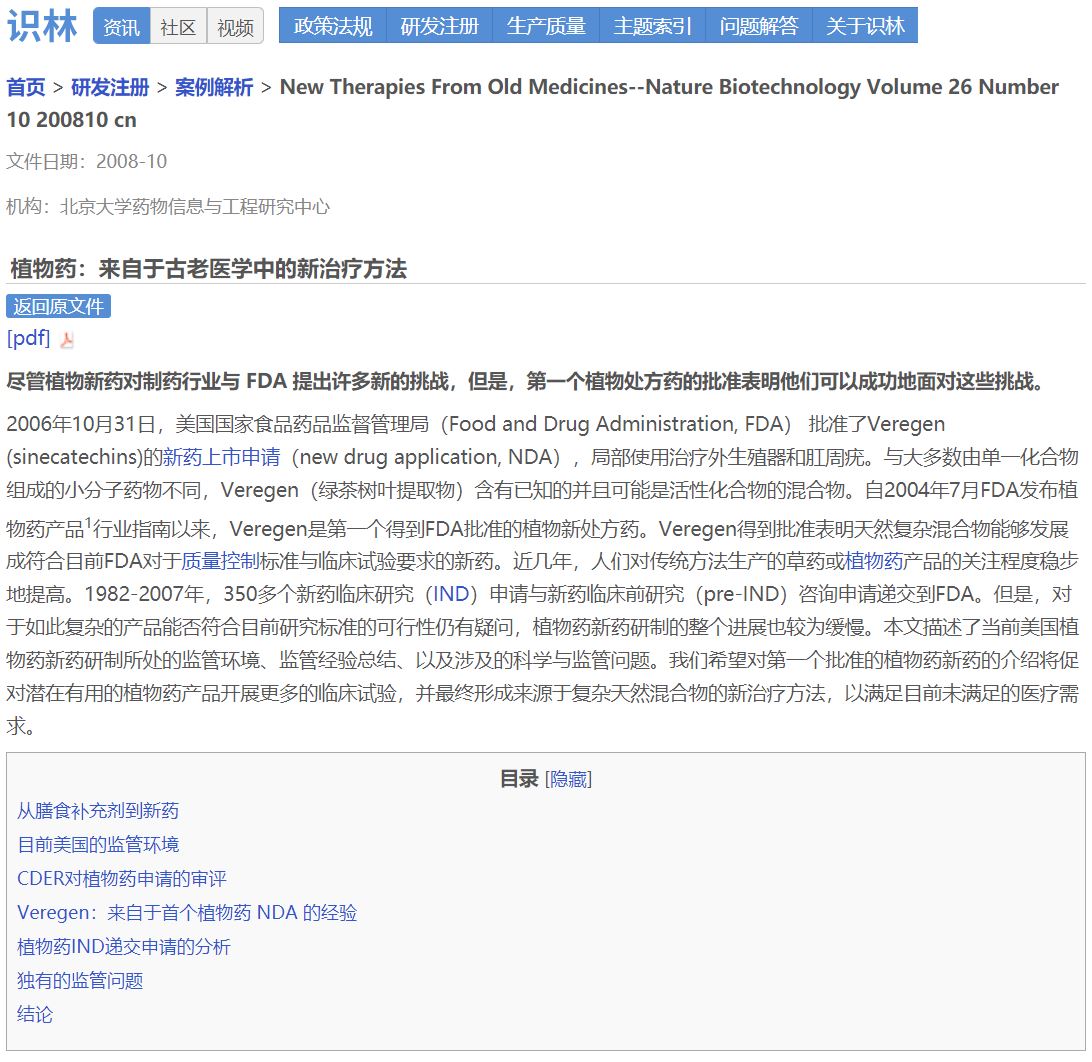Switch to the 资讯 tab
This screenshot has width=1092, height=1062.
[122, 26]
